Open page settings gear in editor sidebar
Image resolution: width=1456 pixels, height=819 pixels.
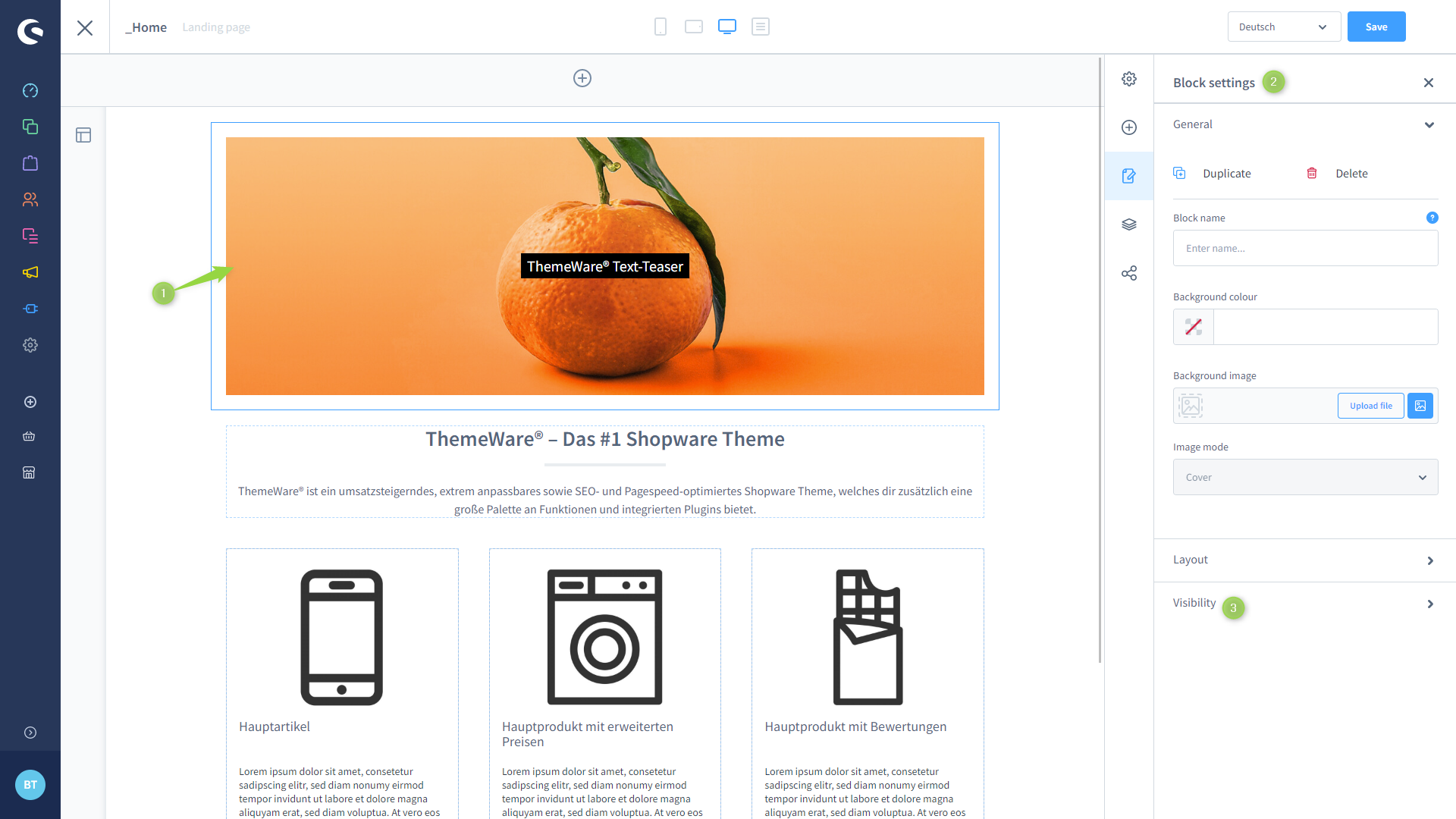(1129, 79)
